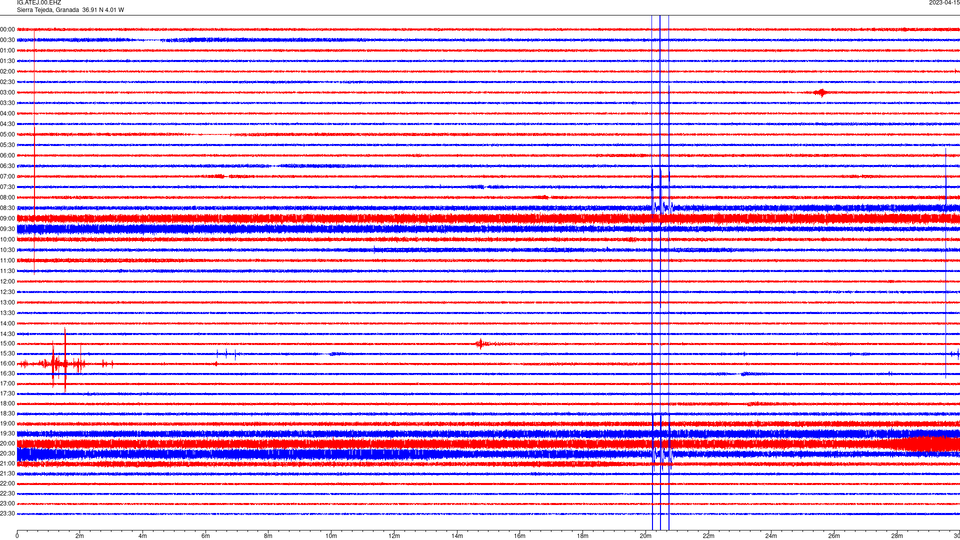Click the 20:00 time label

7,443
